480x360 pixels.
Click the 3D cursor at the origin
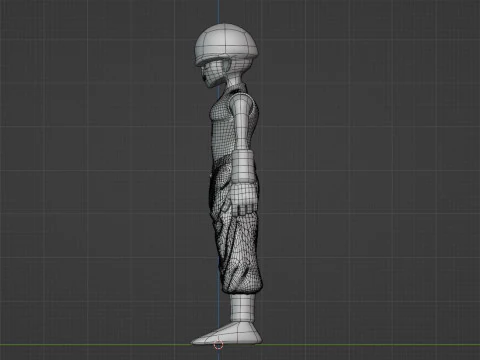tap(218, 345)
